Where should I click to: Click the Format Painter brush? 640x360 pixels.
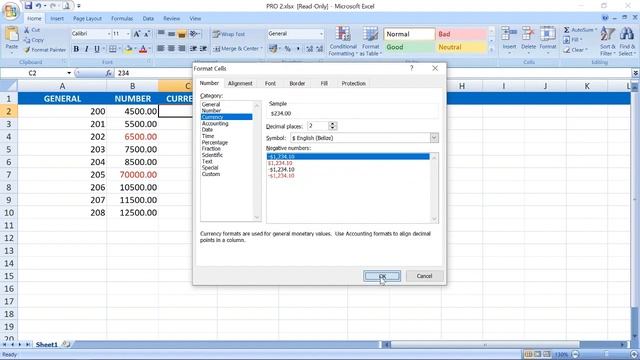[x=27, y=50]
